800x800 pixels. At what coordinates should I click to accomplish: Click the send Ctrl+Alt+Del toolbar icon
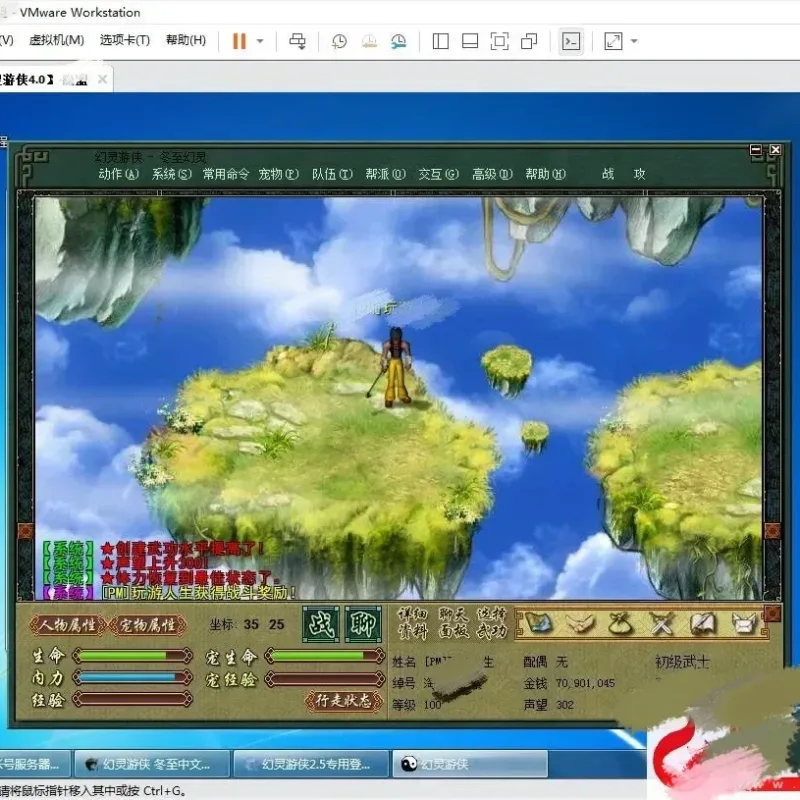point(297,41)
